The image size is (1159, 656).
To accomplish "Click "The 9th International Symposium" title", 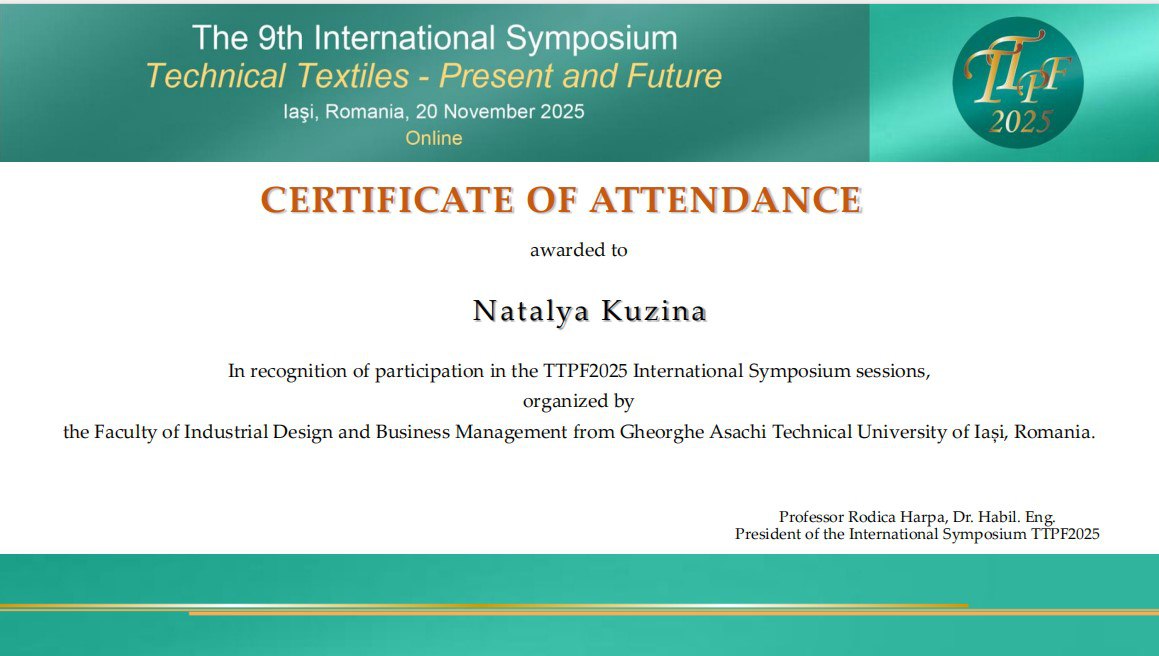I will (x=434, y=38).
